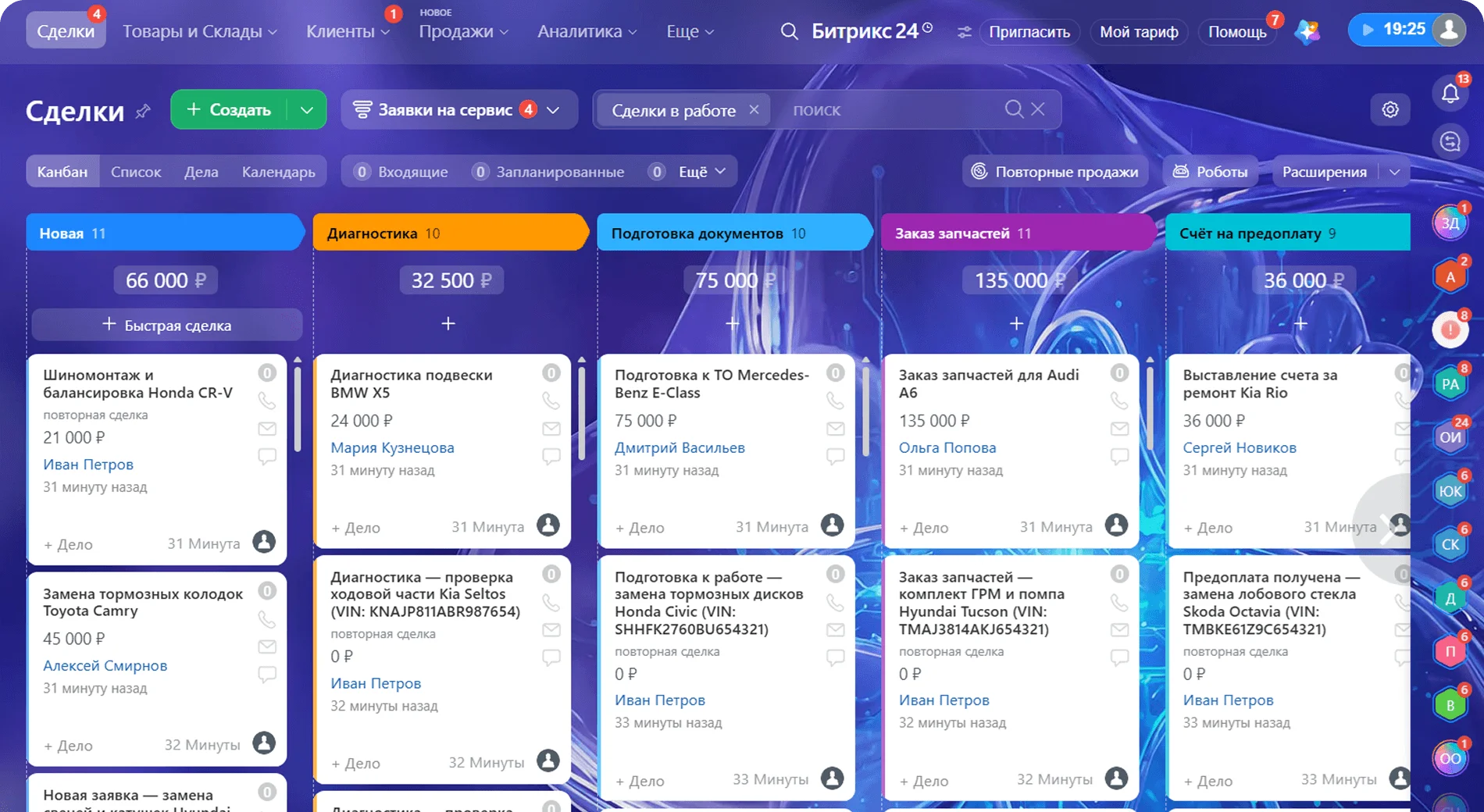This screenshot has width=1484, height=812.
Task: Open contact link Мария Кузнецова
Action: click(x=392, y=447)
